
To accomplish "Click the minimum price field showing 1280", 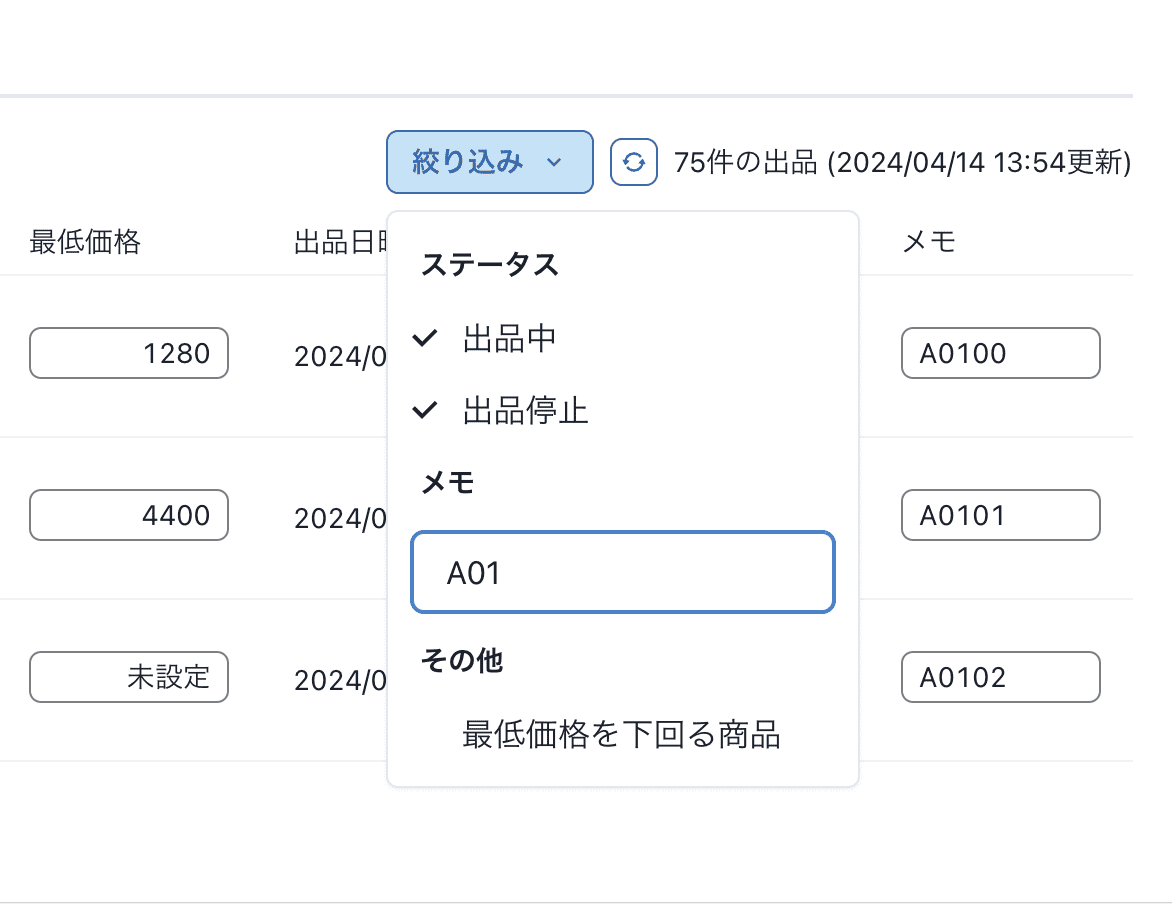I will (x=129, y=353).
